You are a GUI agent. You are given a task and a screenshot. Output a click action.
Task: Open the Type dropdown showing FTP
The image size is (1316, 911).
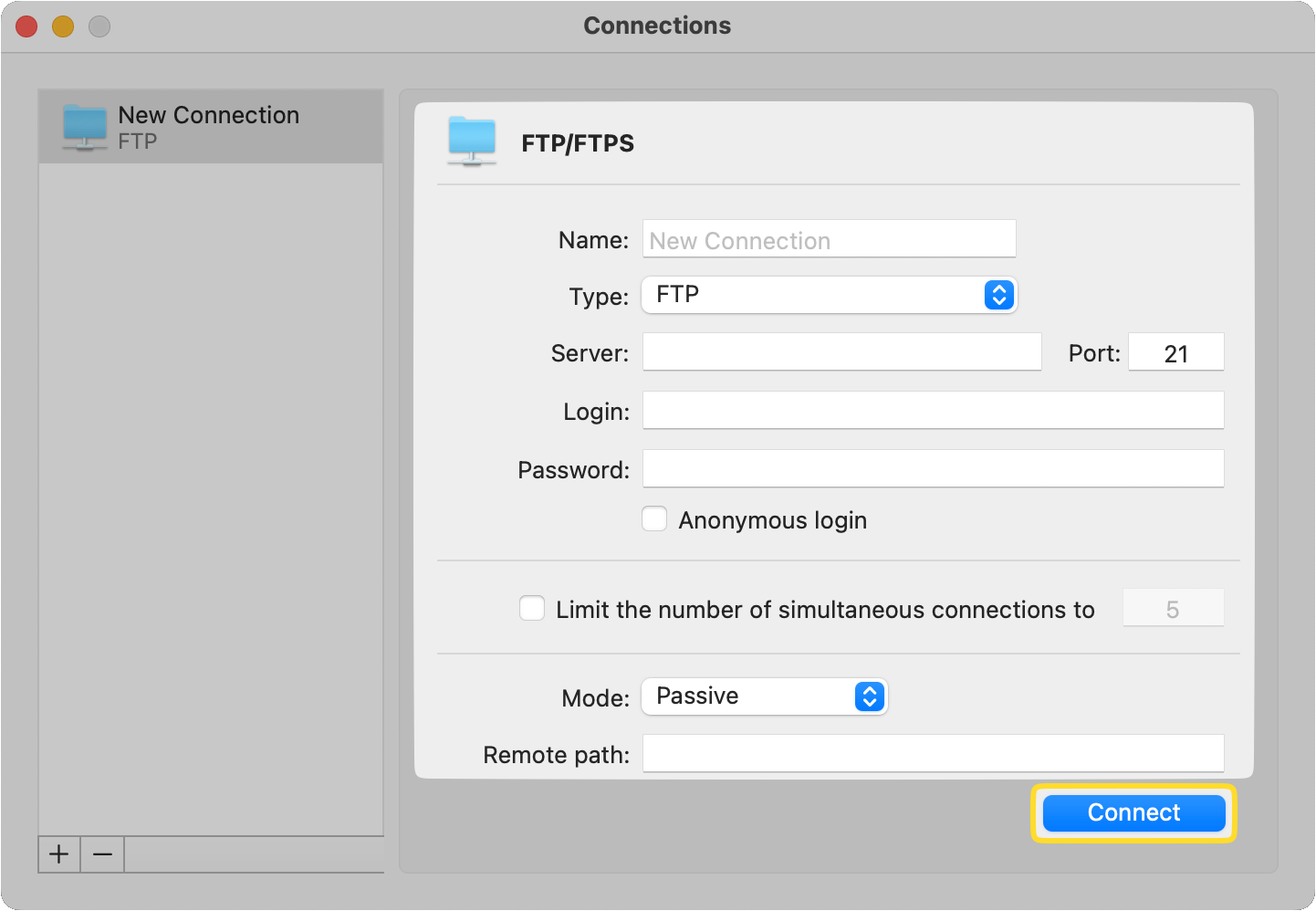tap(812, 295)
